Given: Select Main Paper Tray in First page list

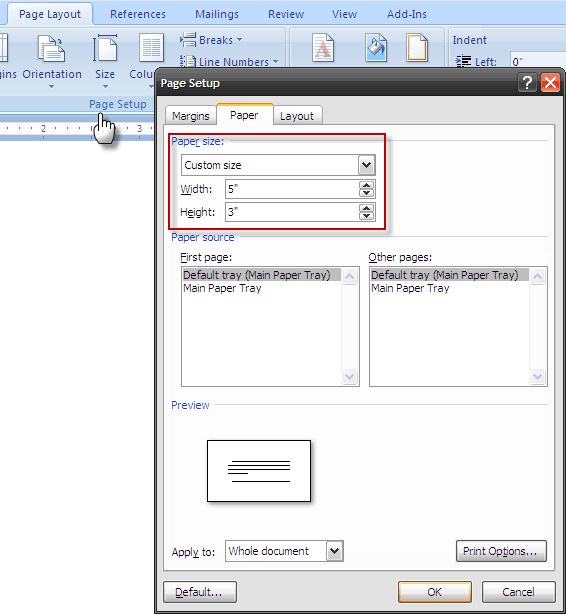Looking at the screenshot, I should [x=222, y=288].
